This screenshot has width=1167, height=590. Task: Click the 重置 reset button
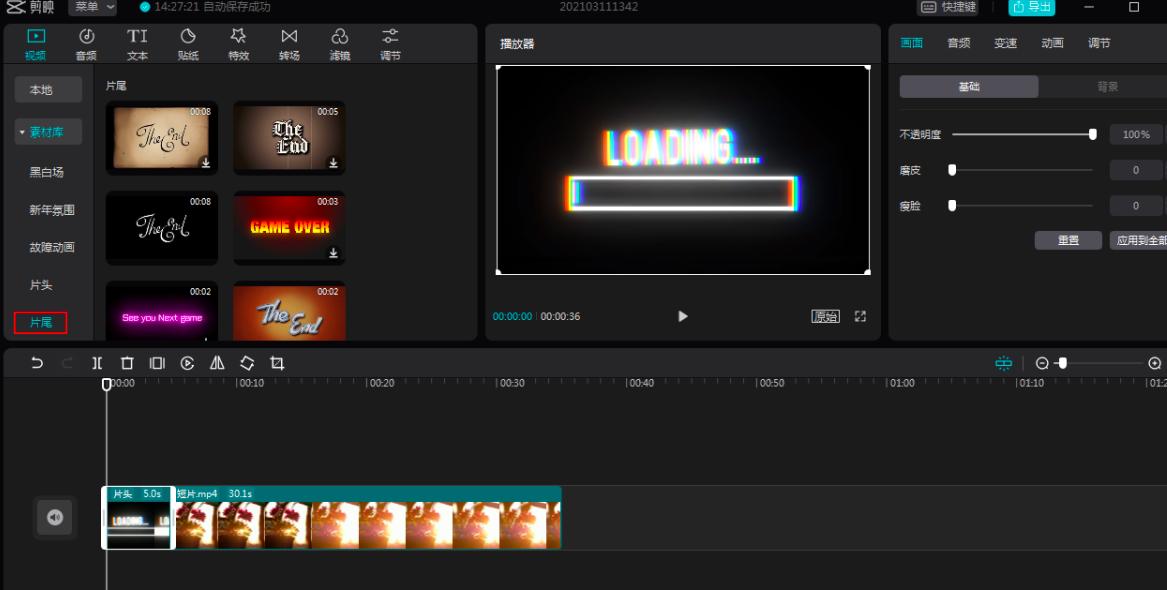click(1068, 241)
